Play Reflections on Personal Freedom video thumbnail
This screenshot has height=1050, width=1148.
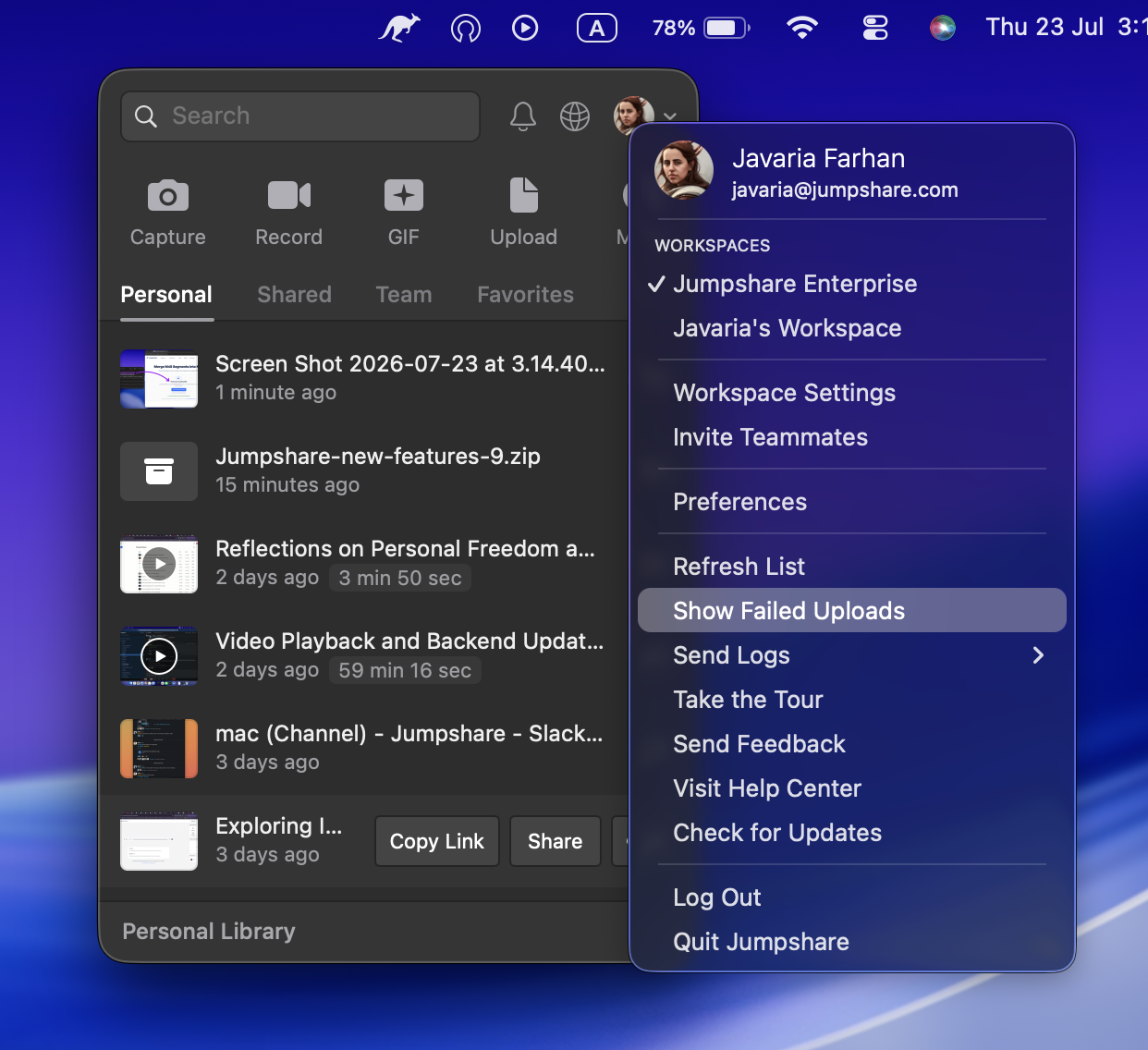tap(159, 564)
